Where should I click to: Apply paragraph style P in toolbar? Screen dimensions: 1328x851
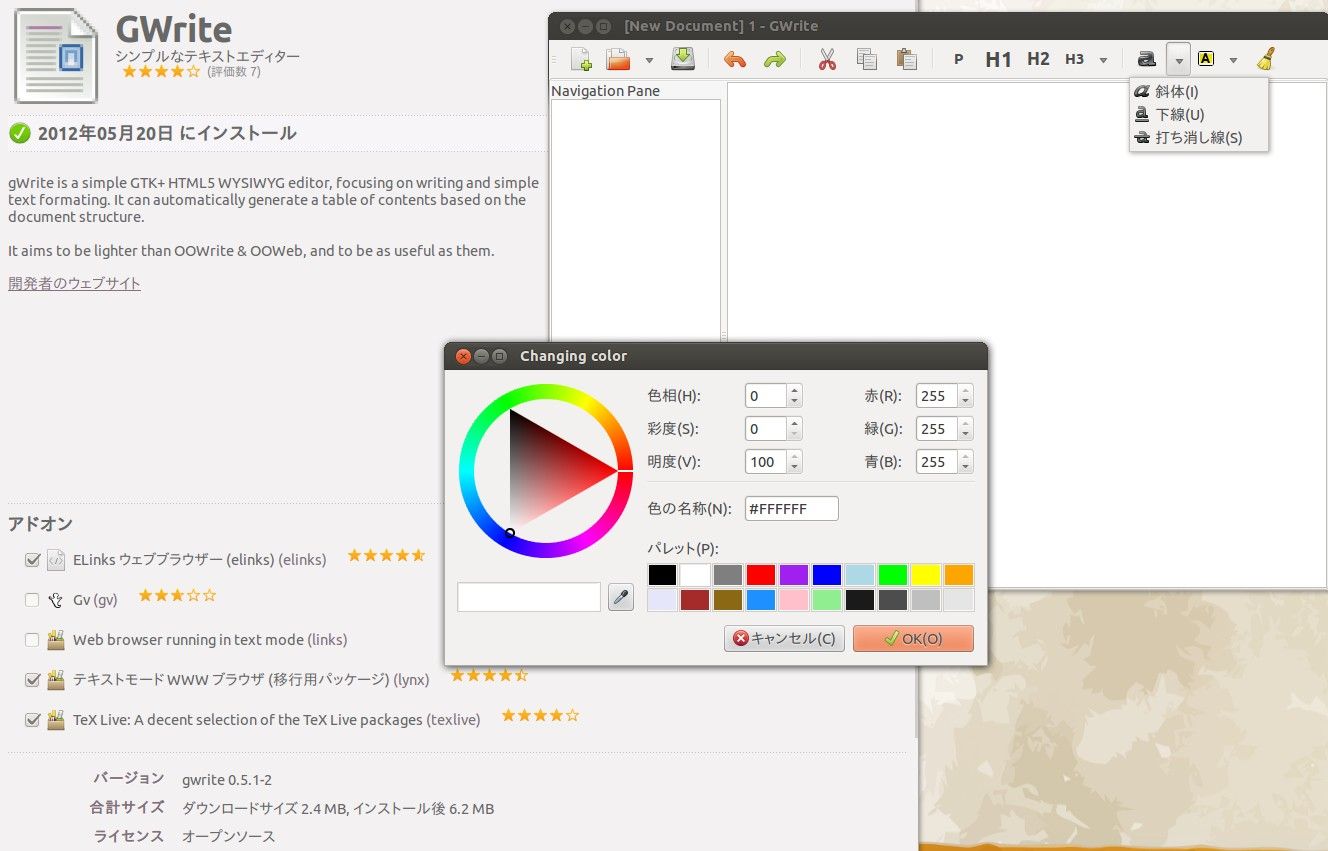point(958,60)
